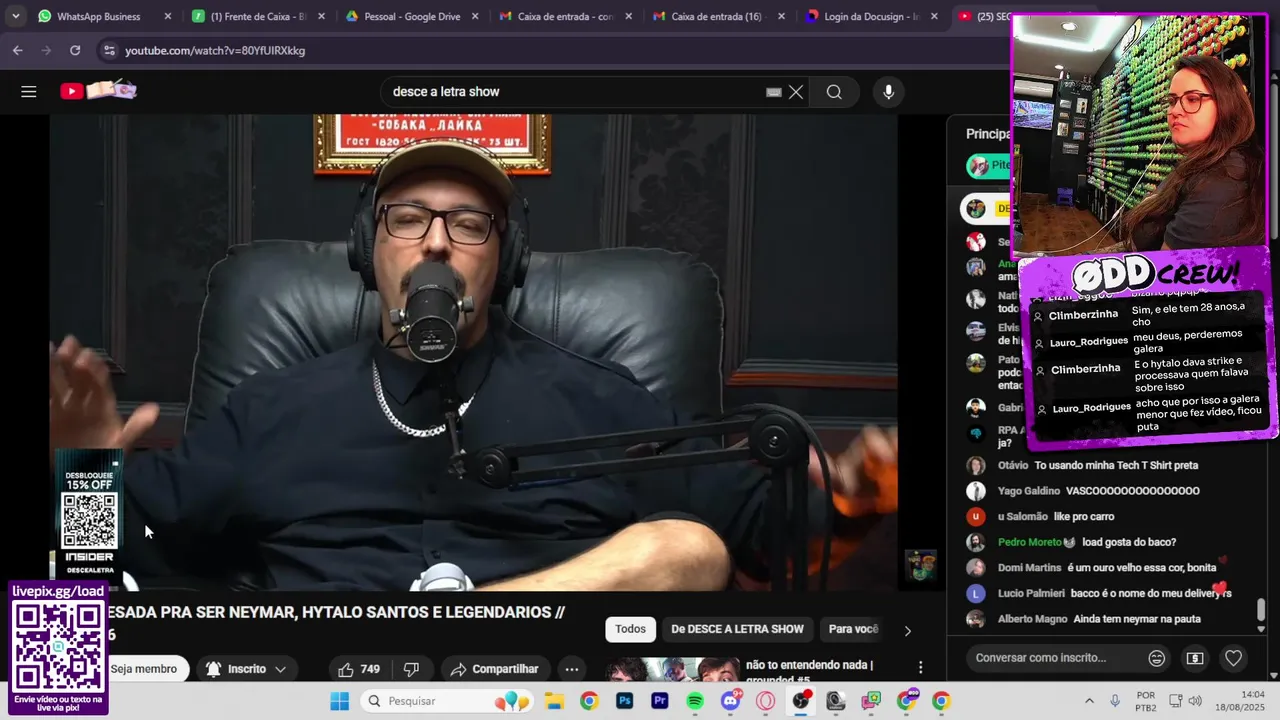The image size is (1280, 720).
Task: Clear the 'desce a letra show' search text
Action: pos(796,92)
